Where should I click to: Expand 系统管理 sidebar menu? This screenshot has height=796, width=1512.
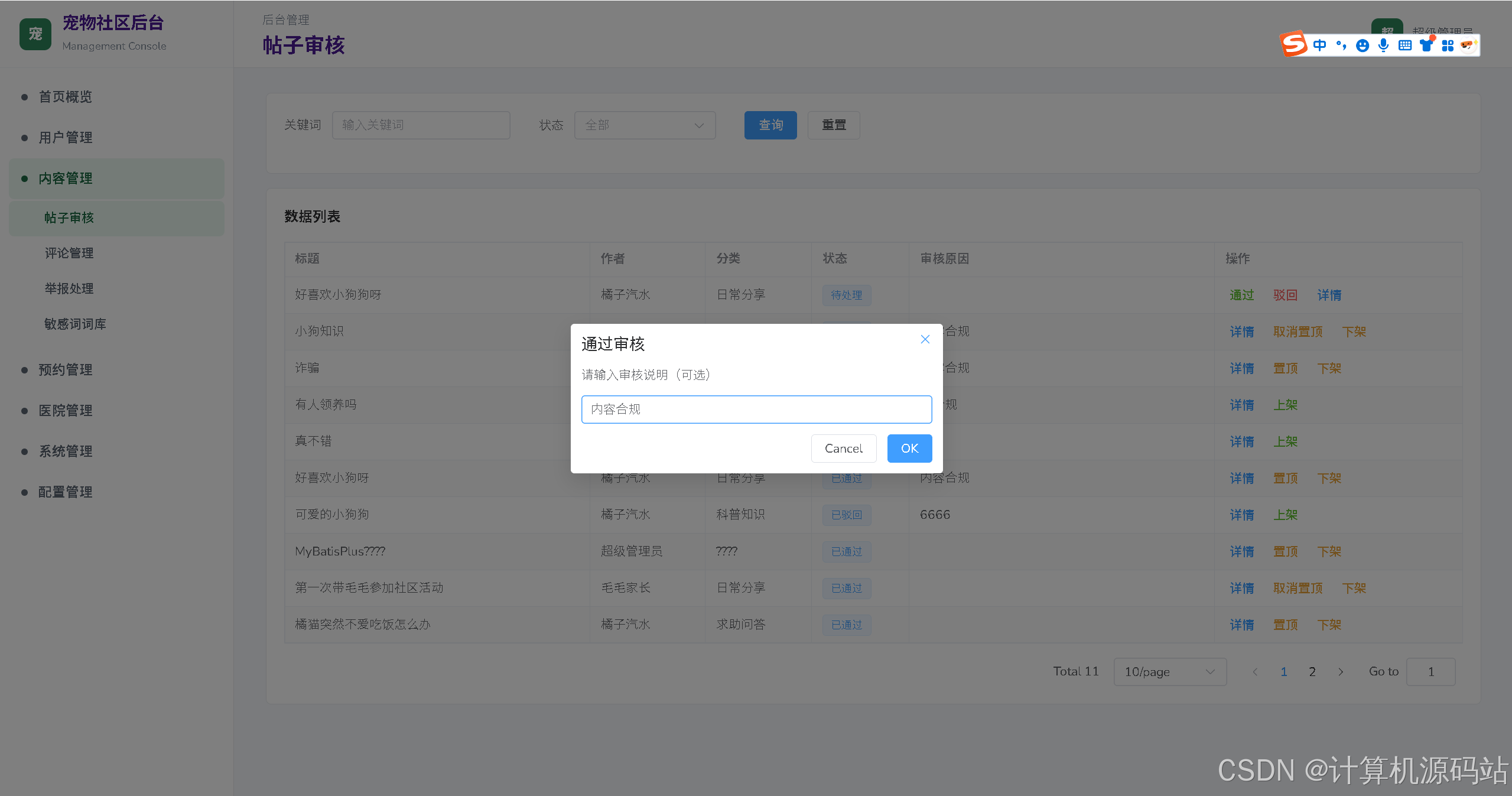(x=116, y=451)
